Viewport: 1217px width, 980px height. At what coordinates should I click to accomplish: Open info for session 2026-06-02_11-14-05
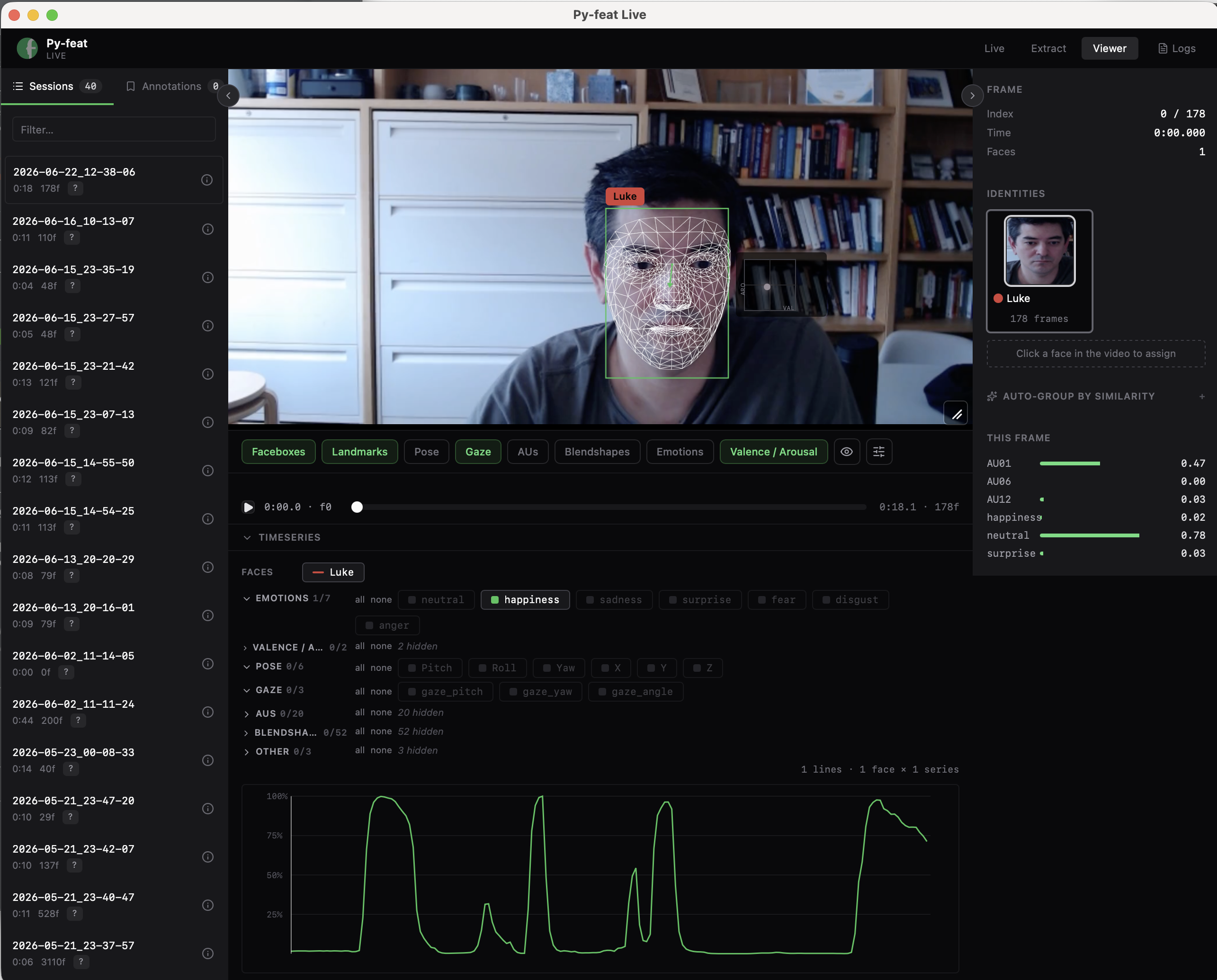click(207, 664)
